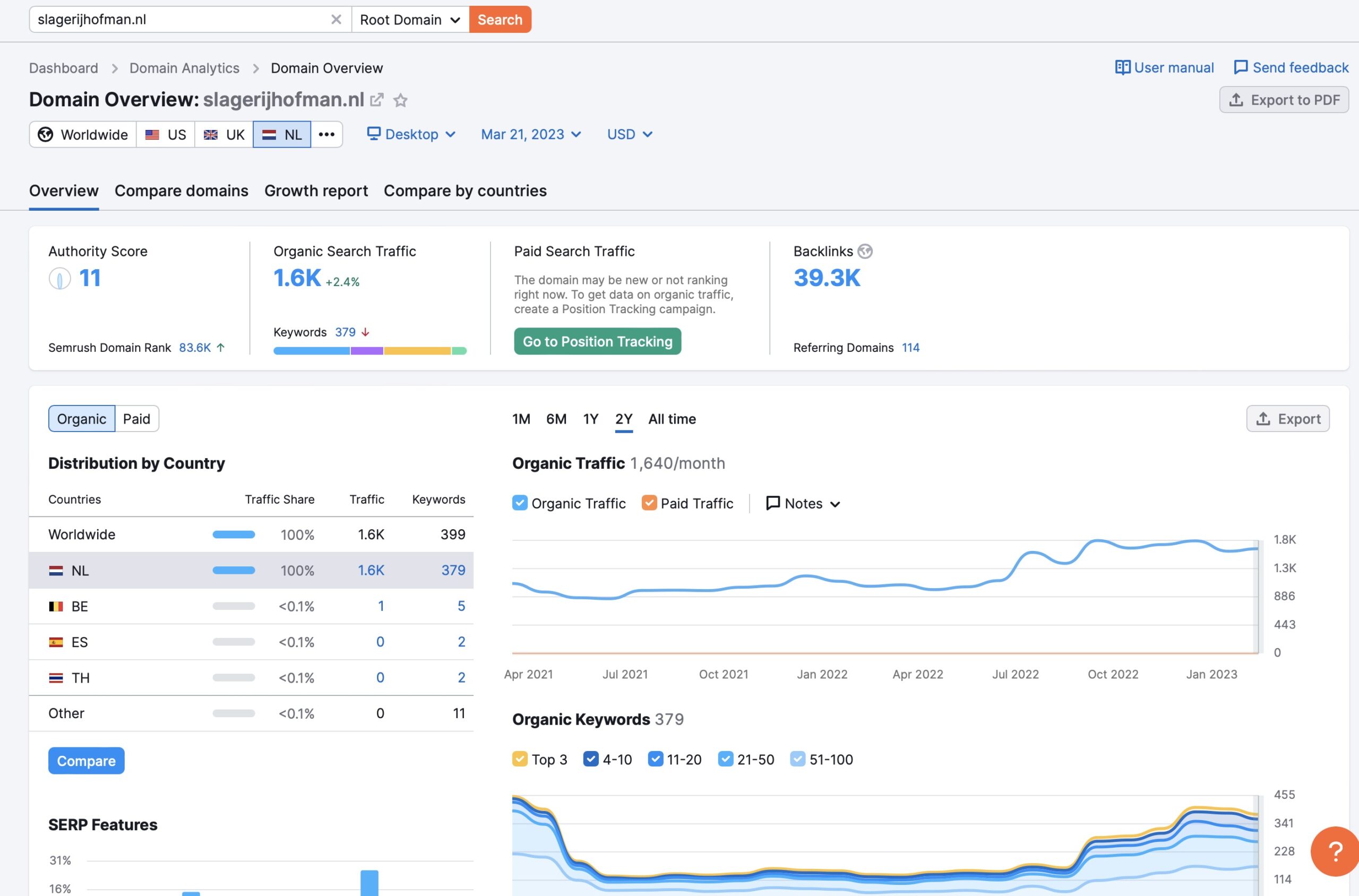Expand the Notes dropdown

pos(804,503)
